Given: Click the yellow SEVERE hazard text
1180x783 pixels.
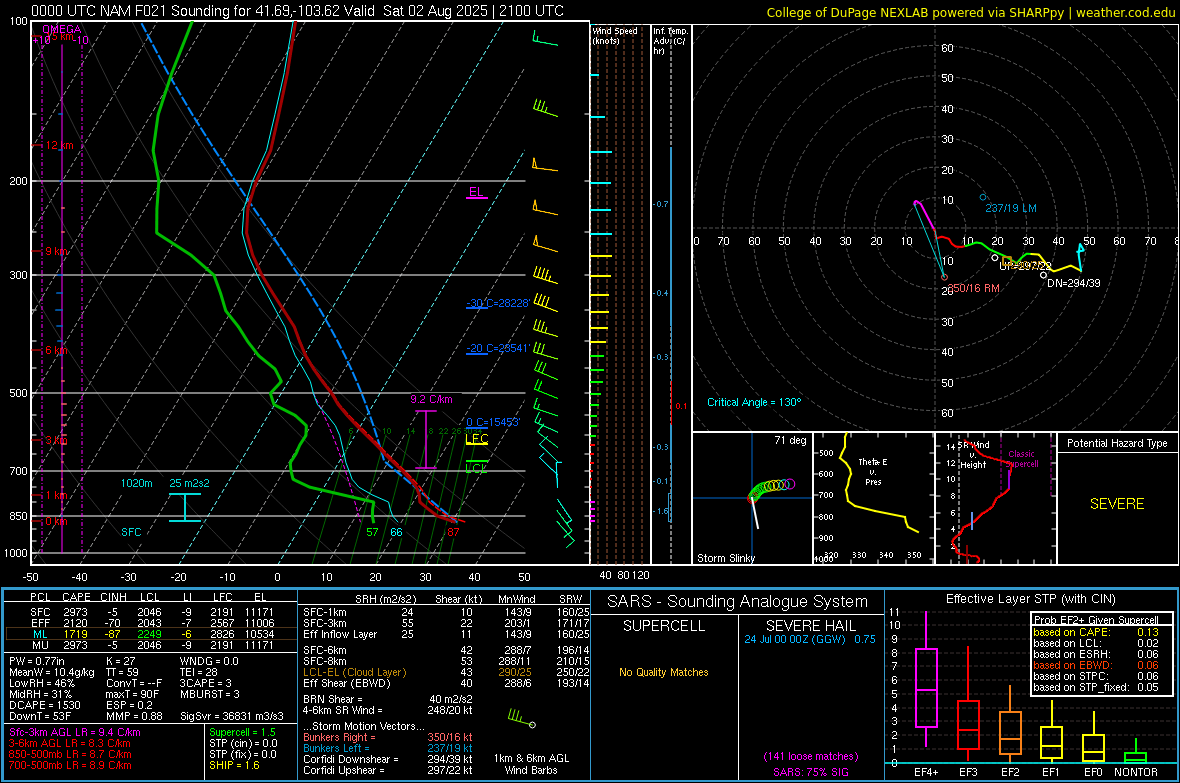Looking at the screenshot, I should coord(1117,504).
